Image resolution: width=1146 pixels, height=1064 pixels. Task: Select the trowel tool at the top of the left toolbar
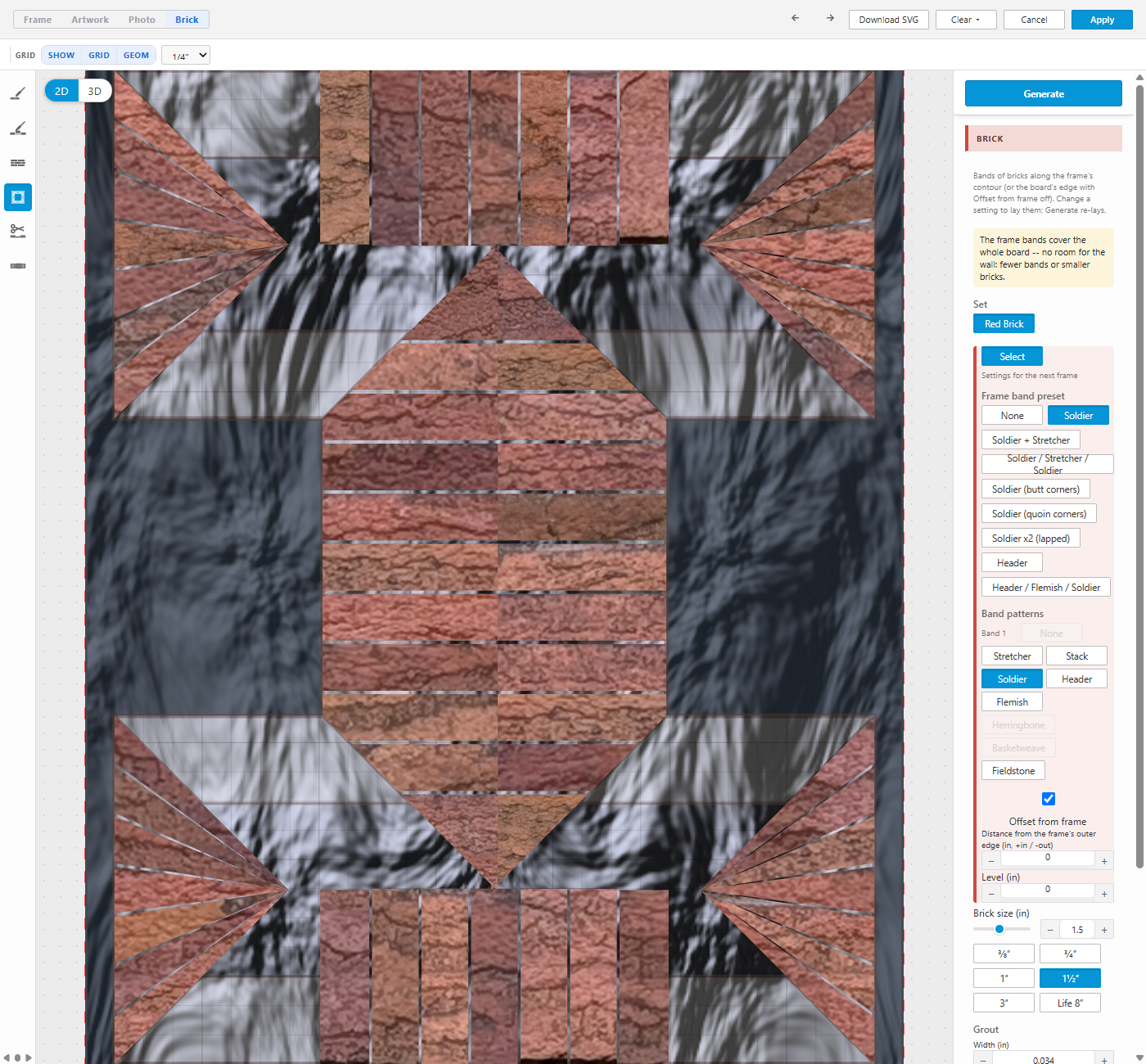[x=18, y=93]
